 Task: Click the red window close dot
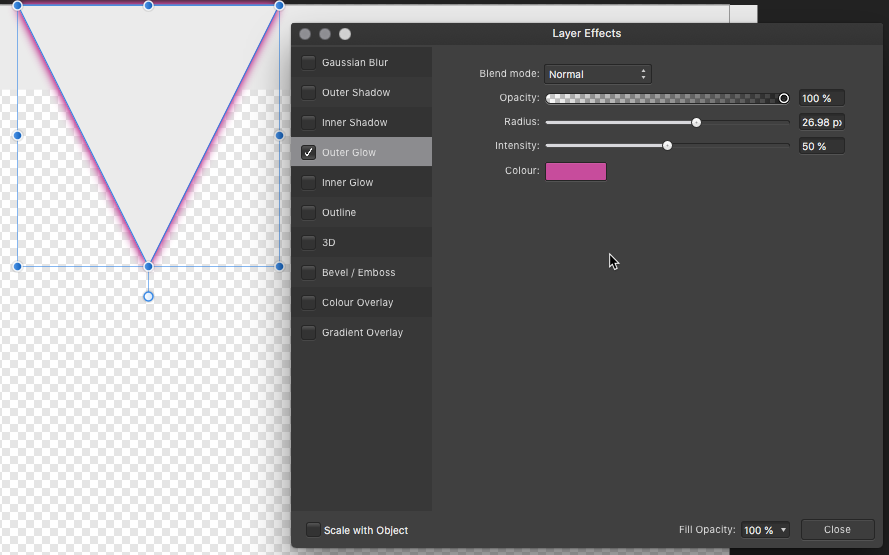(305, 34)
